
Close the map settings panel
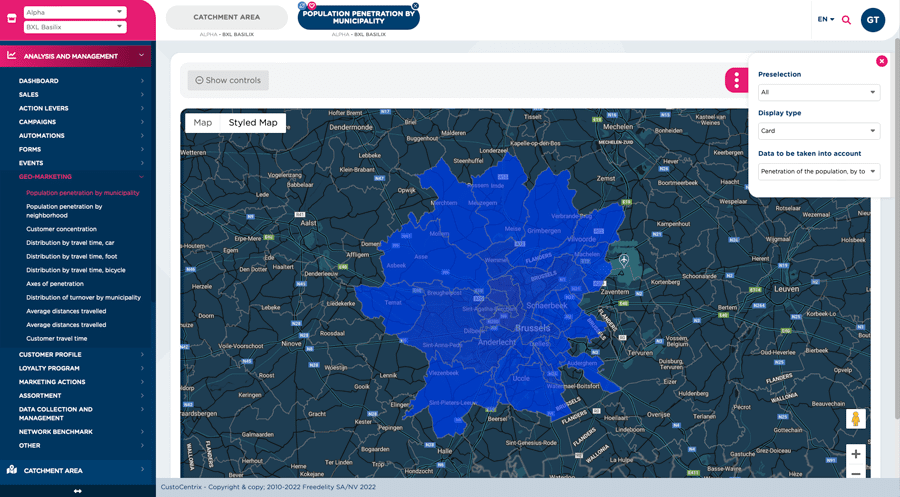[881, 61]
